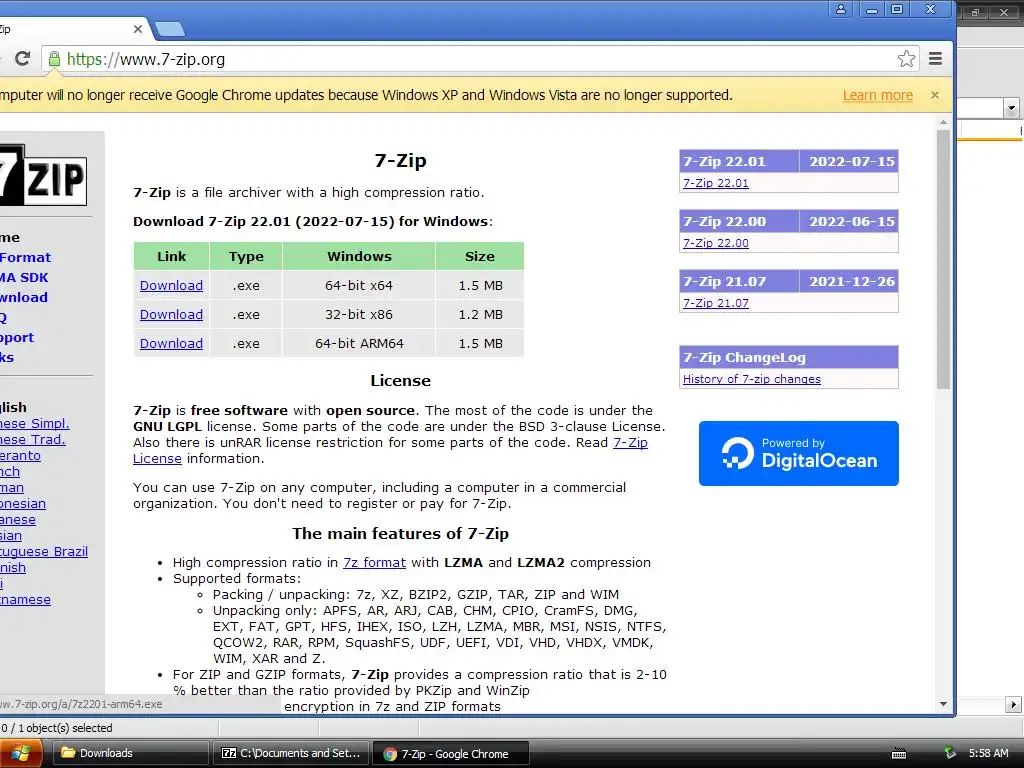This screenshot has width=1024, height=768.
Task: Close the current 7-Zip browser tab
Action: pyautogui.click(x=137, y=29)
